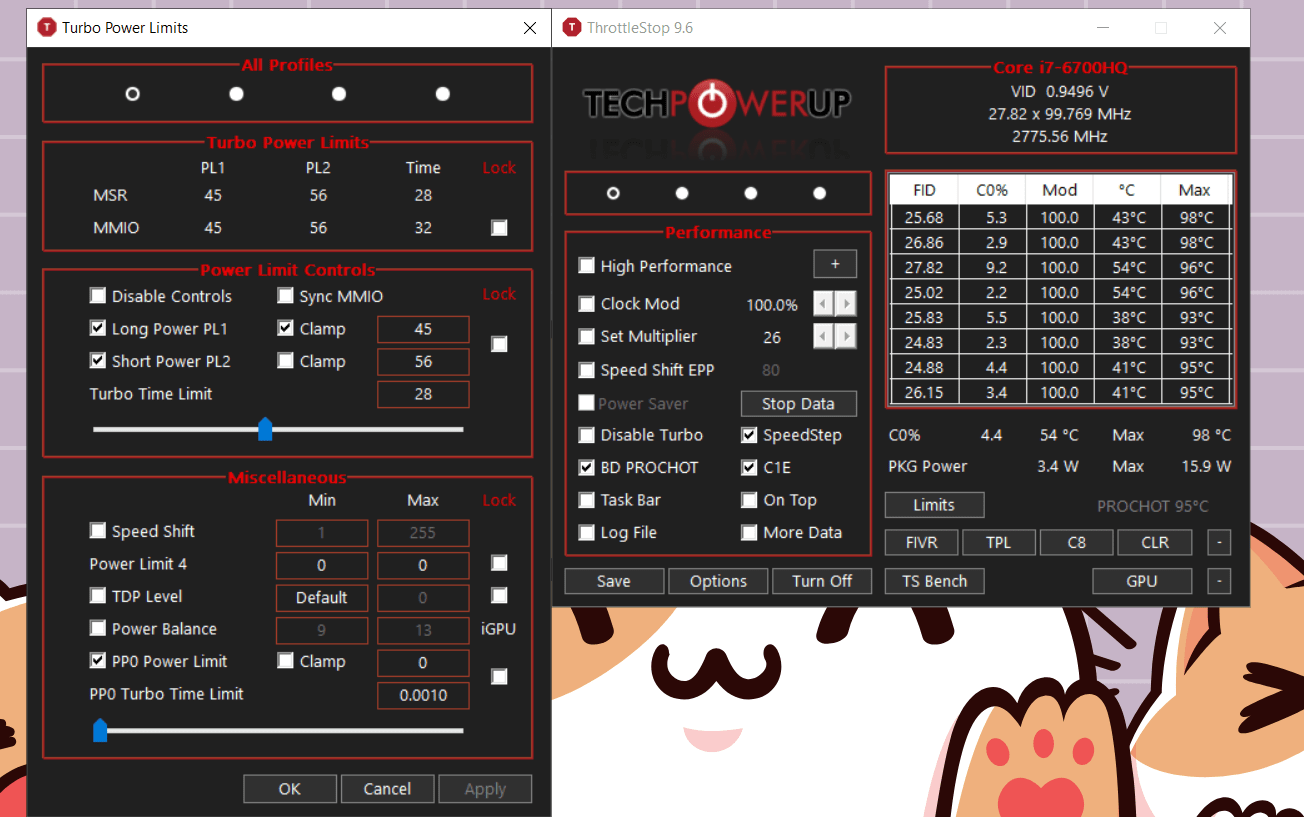
Task: Check the Clamp box for PP0 Power Limit
Action: [285, 661]
